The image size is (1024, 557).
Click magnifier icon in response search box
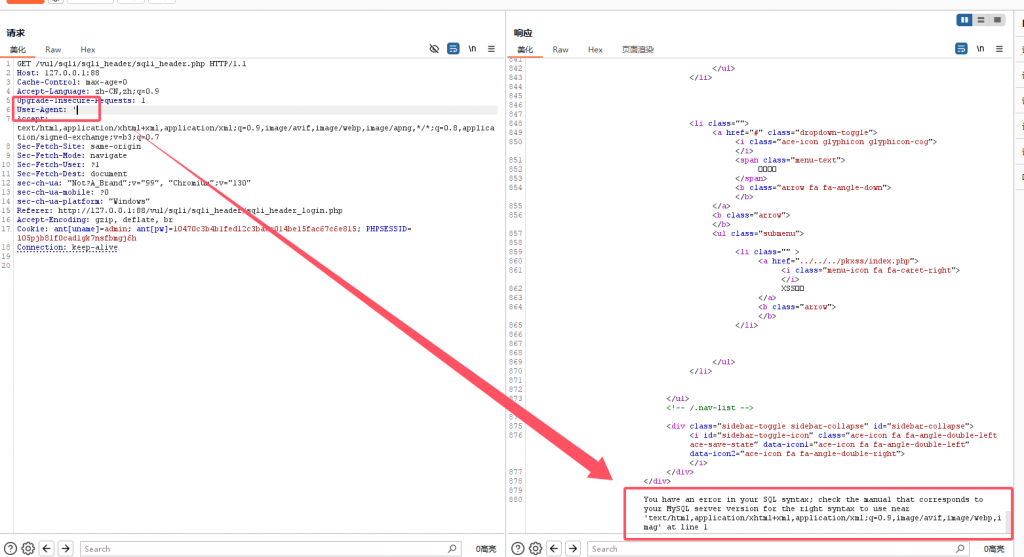[960, 549]
